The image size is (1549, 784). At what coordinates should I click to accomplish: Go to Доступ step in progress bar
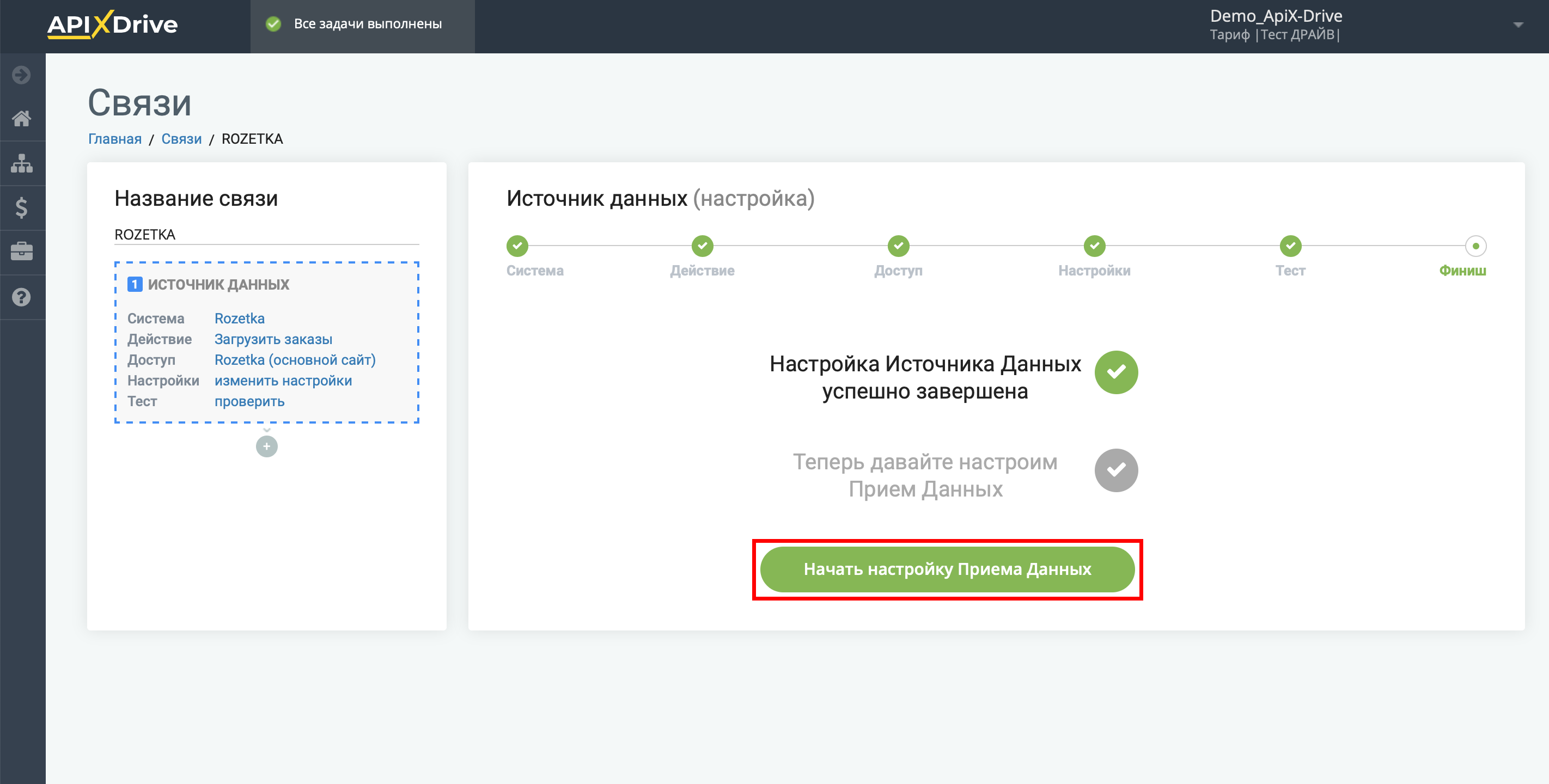pos(898,246)
